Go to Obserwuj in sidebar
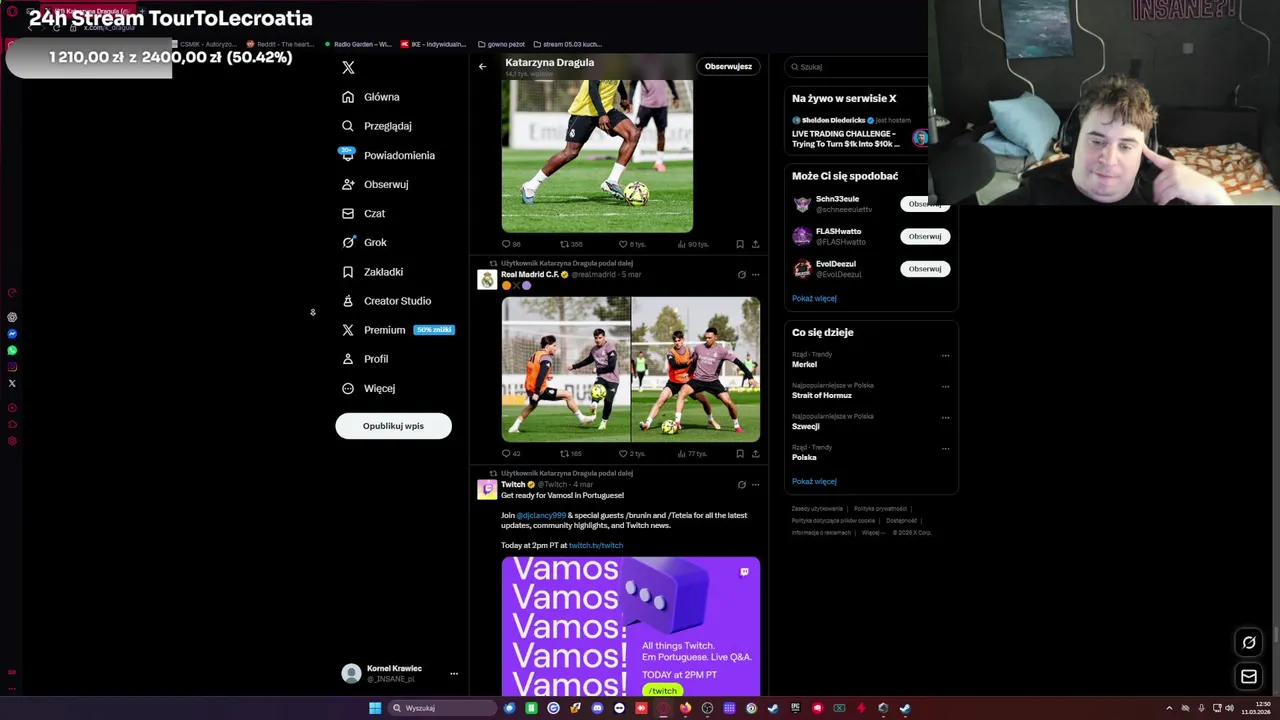1280x720 pixels. point(375,184)
